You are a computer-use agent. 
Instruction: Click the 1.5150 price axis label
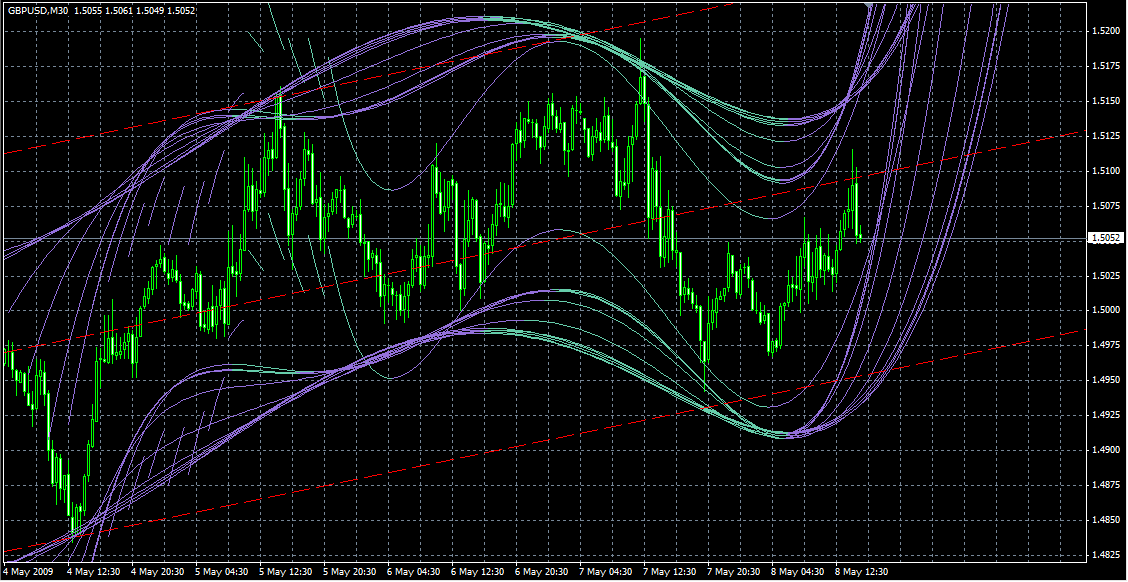(x=1106, y=101)
